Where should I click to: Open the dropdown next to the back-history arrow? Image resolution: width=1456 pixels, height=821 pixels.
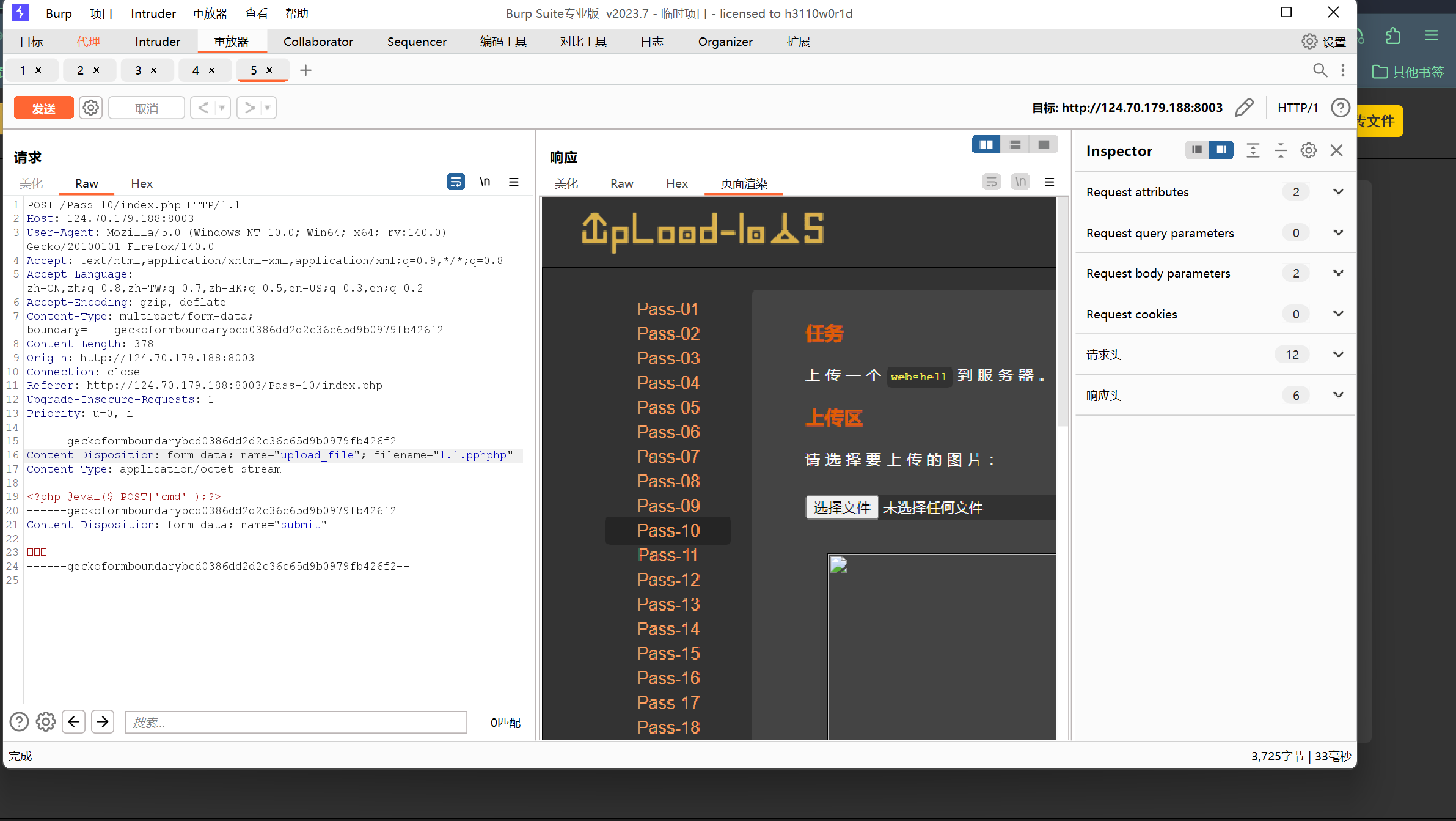222,108
